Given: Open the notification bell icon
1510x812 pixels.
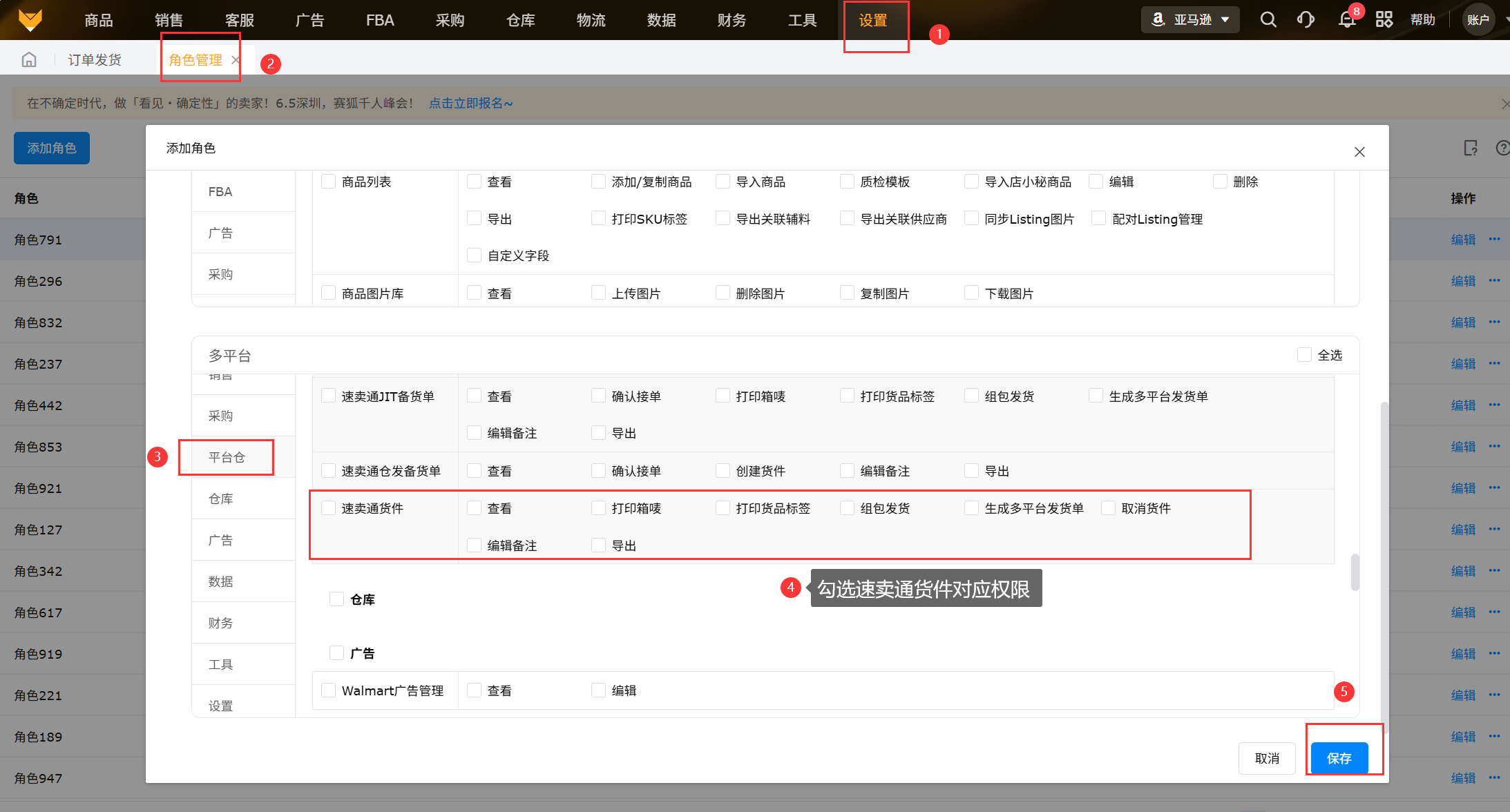Looking at the screenshot, I should click(x=1346, y=19).
